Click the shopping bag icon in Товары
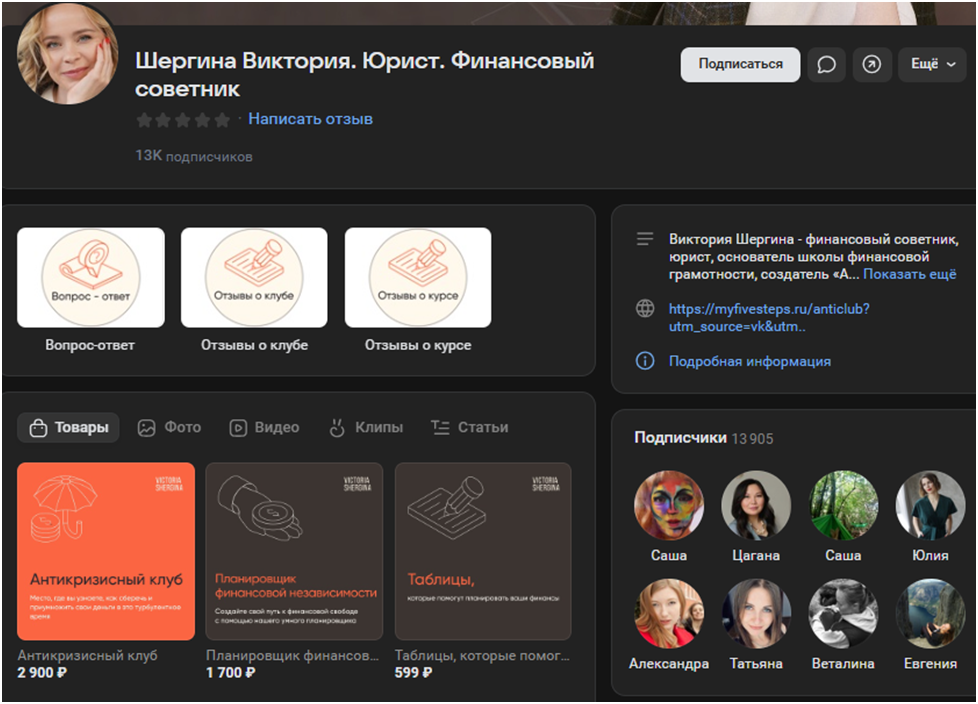This screenshot has width=978, height=704. 38,428
